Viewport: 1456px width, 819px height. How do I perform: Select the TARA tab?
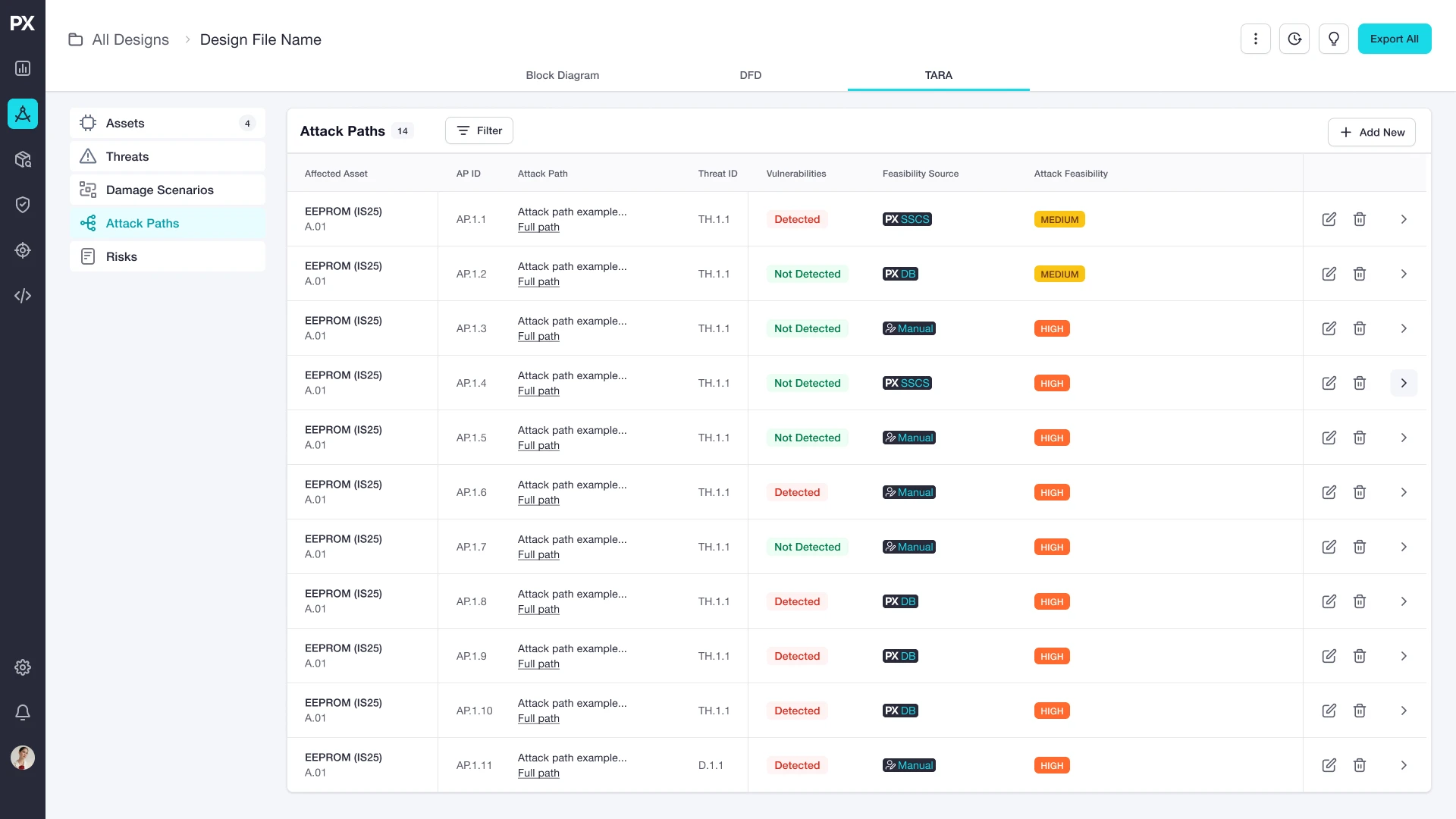(939, 75)
